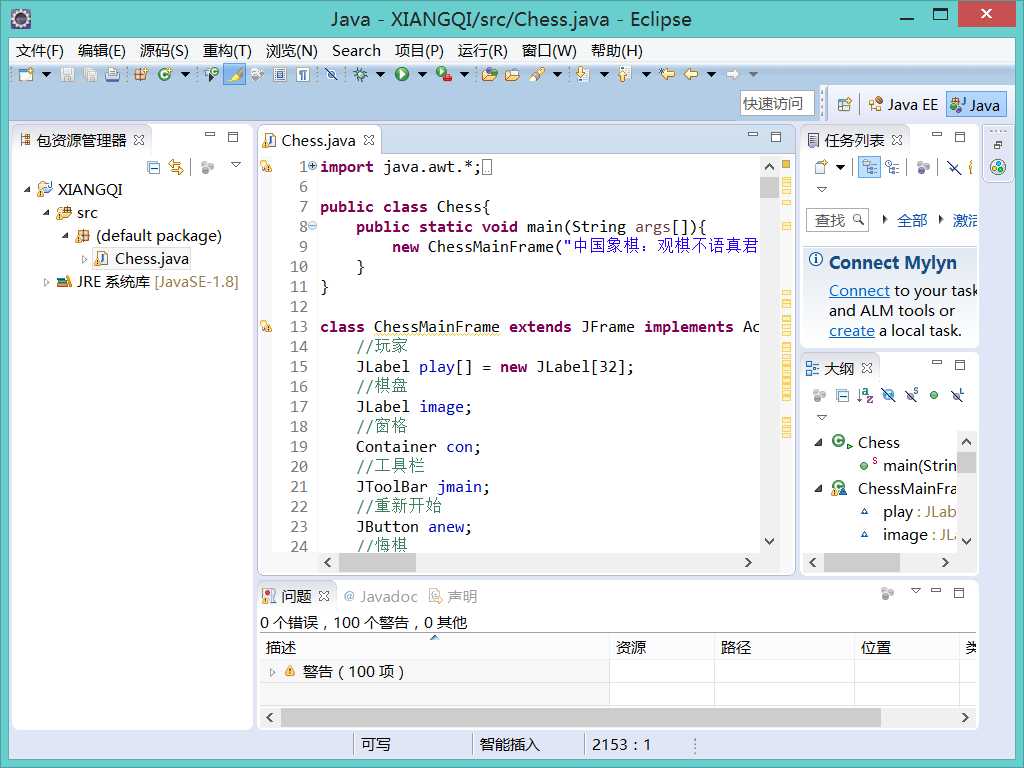Jump to Next Annotation arrow icon

(x=583, y=74)
